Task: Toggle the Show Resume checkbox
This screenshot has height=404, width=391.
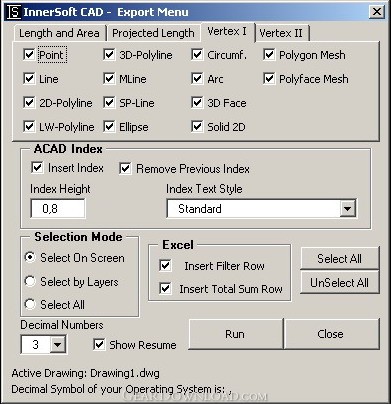Action: point(99,345)
